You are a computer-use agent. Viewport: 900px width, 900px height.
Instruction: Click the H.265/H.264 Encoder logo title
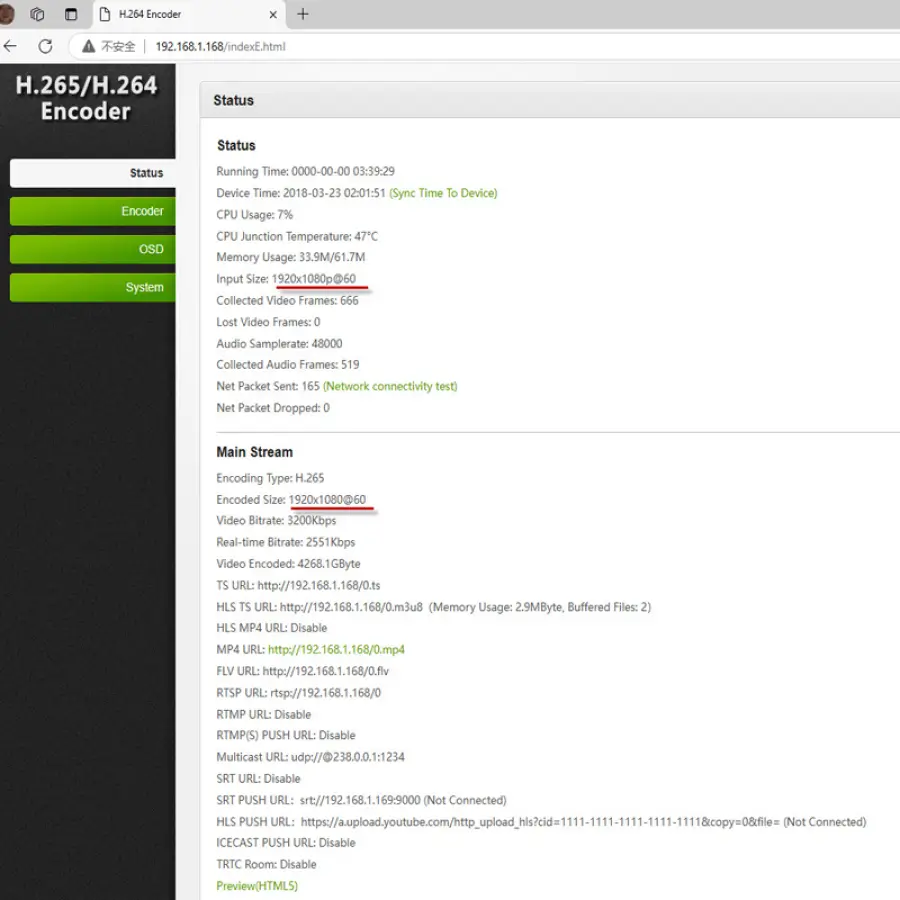87,98
